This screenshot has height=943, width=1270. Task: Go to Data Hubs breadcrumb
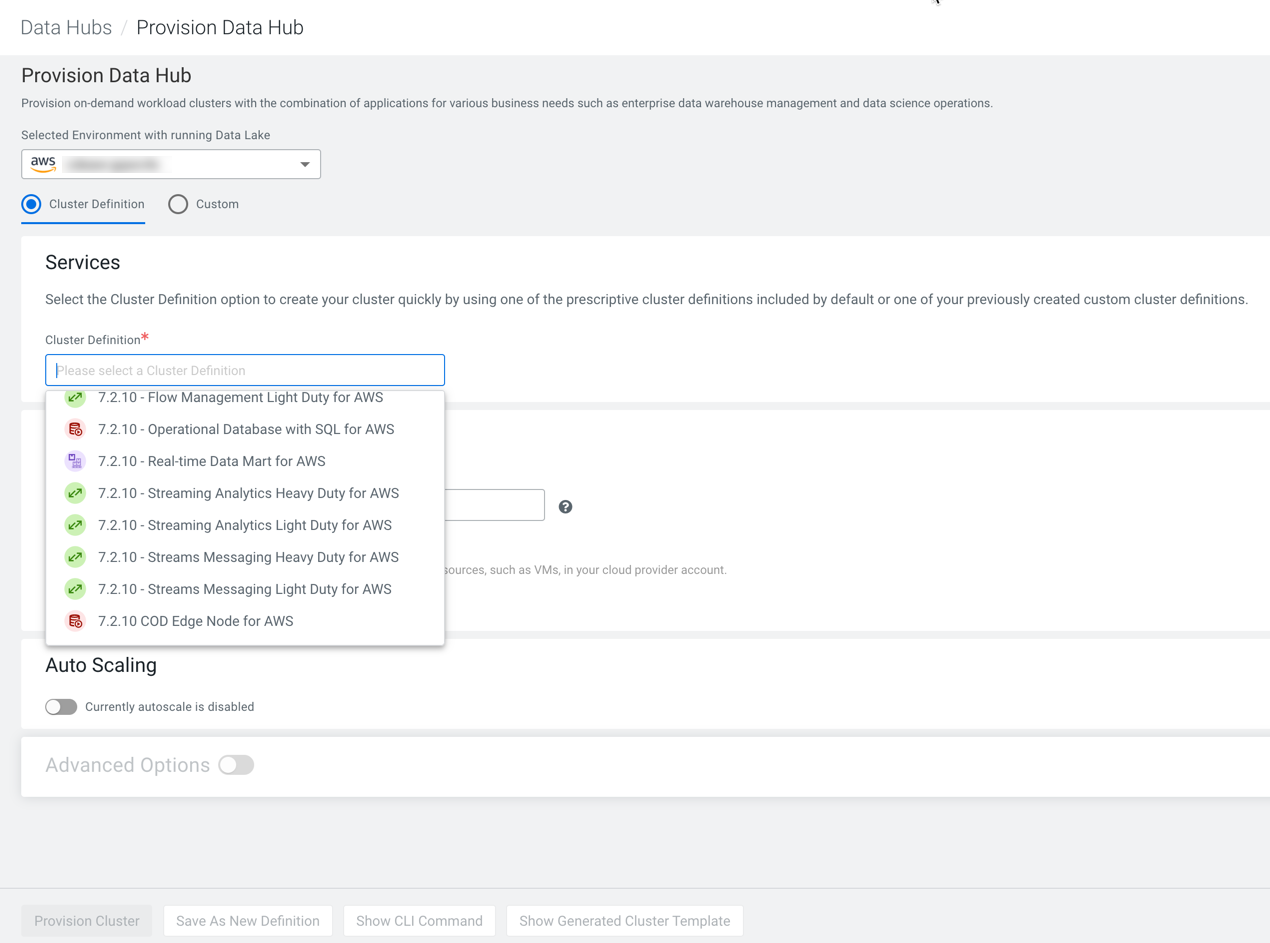[x=66, y=28]
